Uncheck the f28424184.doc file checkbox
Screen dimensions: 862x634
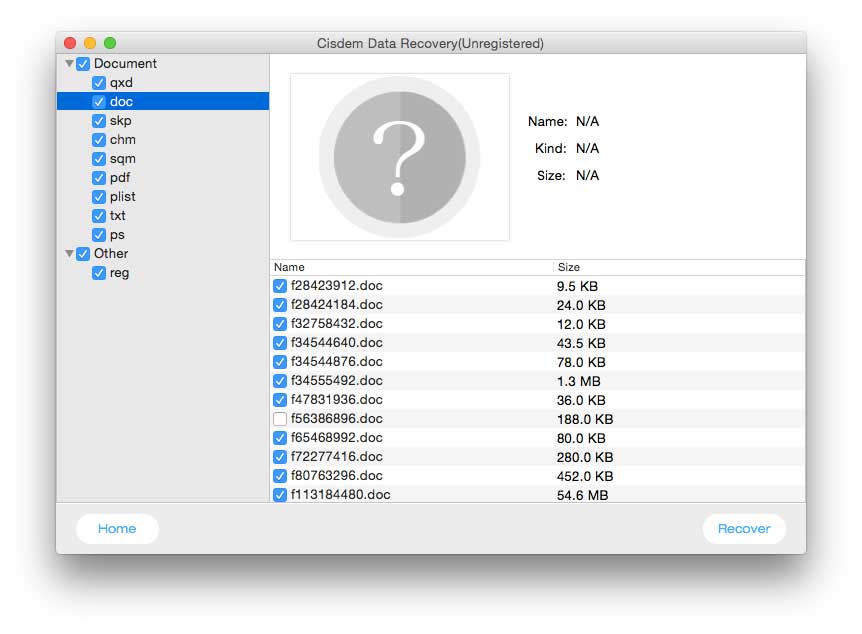pyautogui.click(x=280, y=305)
